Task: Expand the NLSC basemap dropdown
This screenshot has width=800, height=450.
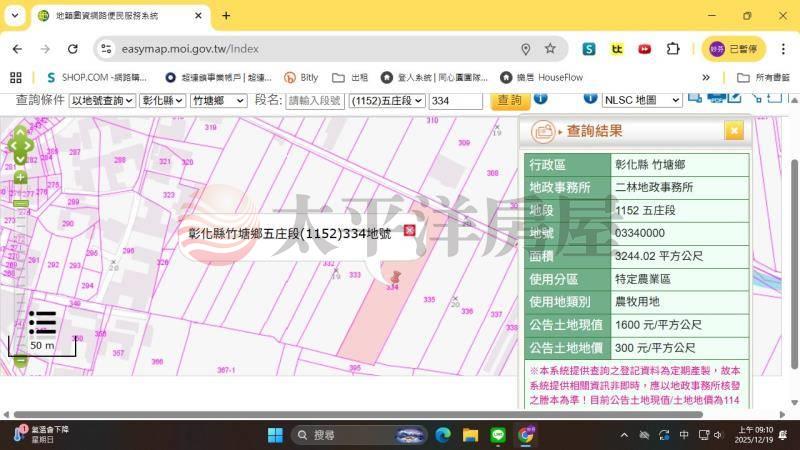Action: 641,100
